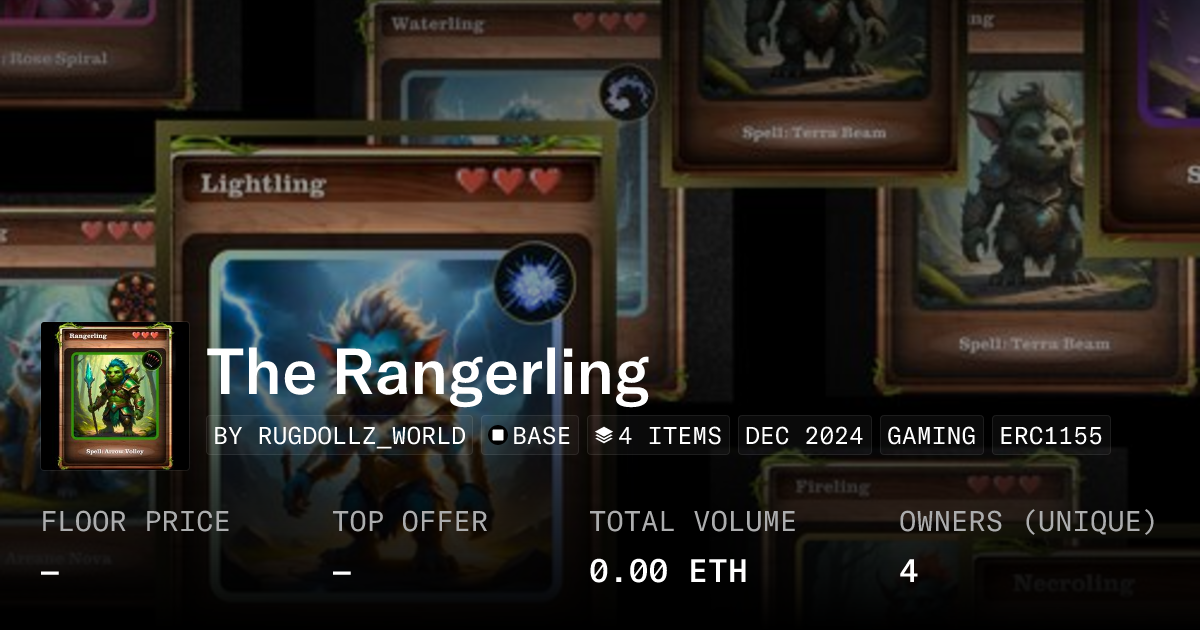Click the TOTAL VOLUME 0.00 ETH value
The image size is (1200, 630).
click(x=668, y=571)
